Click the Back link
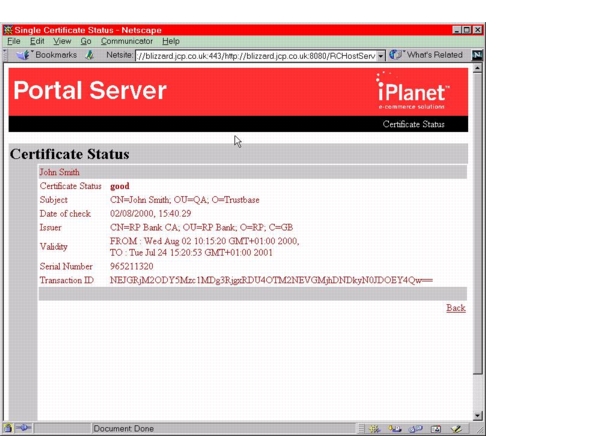This screenshot has width=610, height=439. 456,308
